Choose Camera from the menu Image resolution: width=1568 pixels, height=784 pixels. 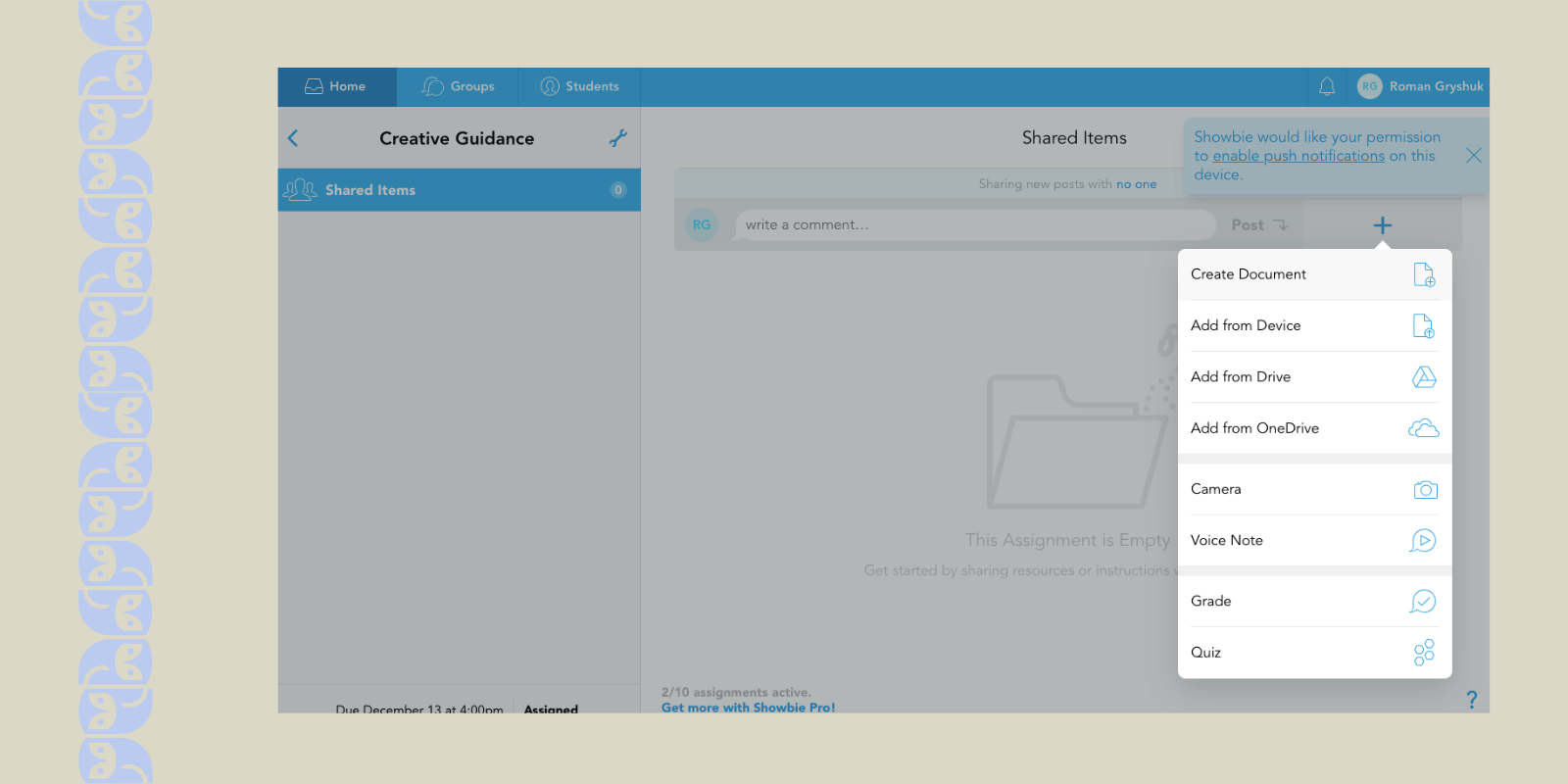click(1314, 489)
